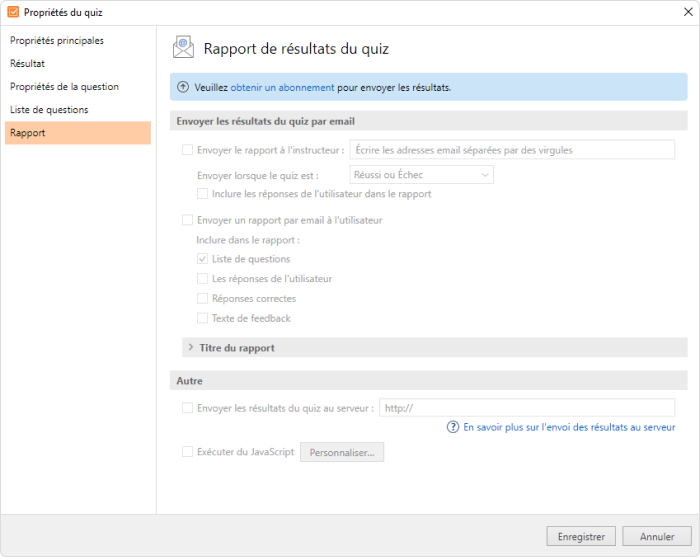Click the Annuler button
The height and width of the screenshot is (557, 700).
657,536
